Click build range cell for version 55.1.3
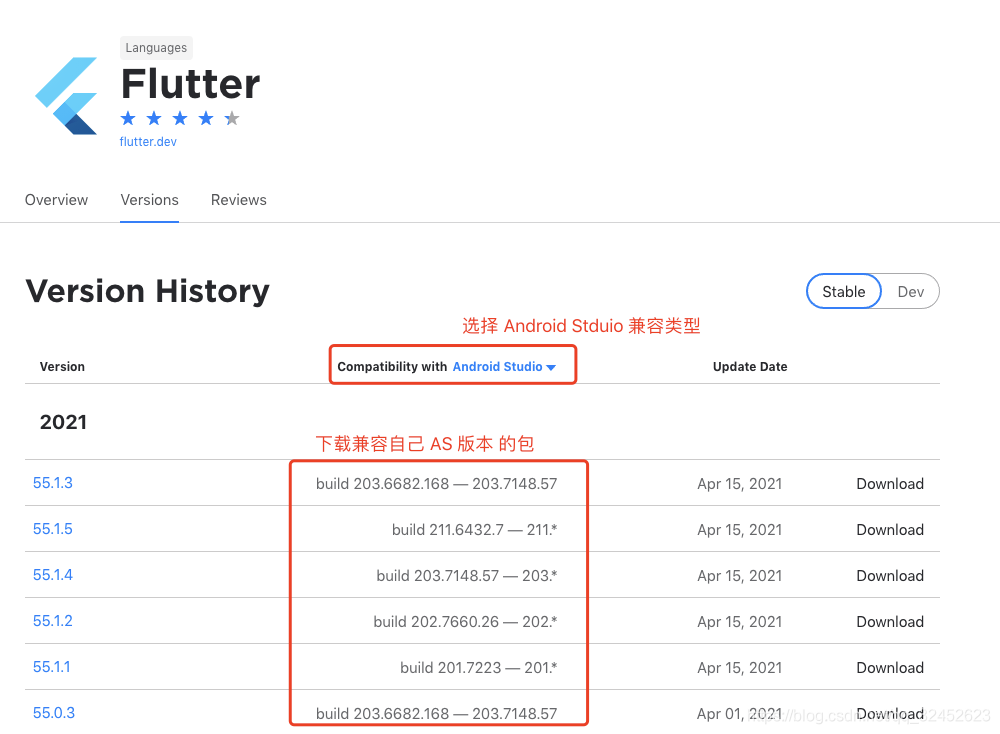The width and height of the screenshot is (1000, 734). [437, 484]
